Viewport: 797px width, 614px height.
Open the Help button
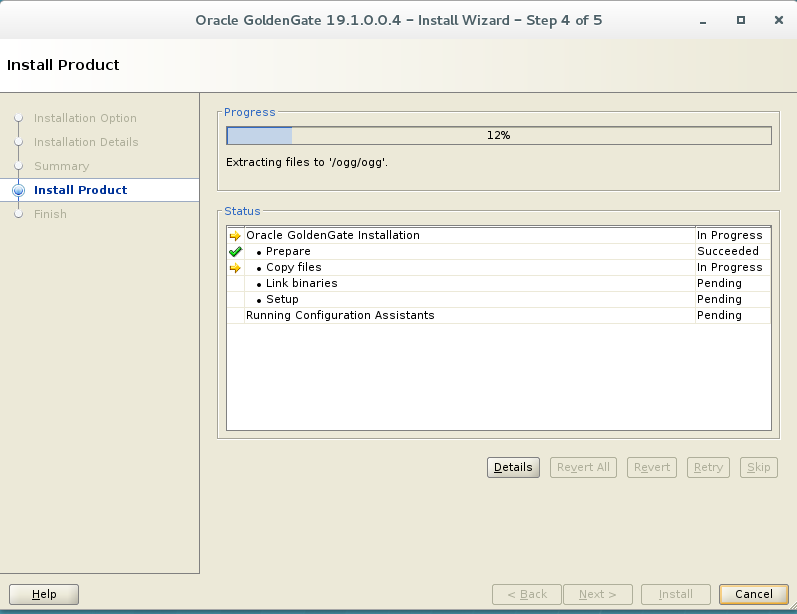tap(44, 594)
